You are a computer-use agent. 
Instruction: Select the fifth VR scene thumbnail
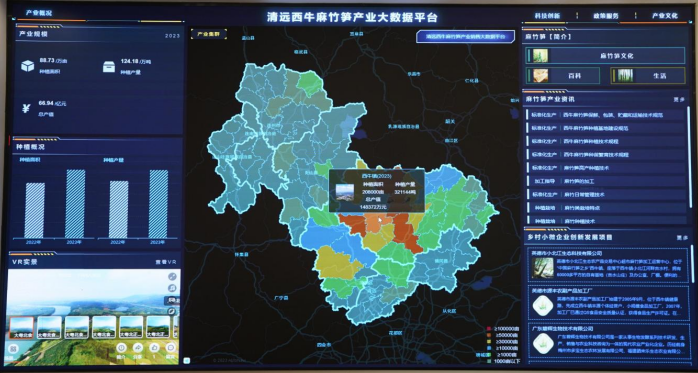(131, 328)
